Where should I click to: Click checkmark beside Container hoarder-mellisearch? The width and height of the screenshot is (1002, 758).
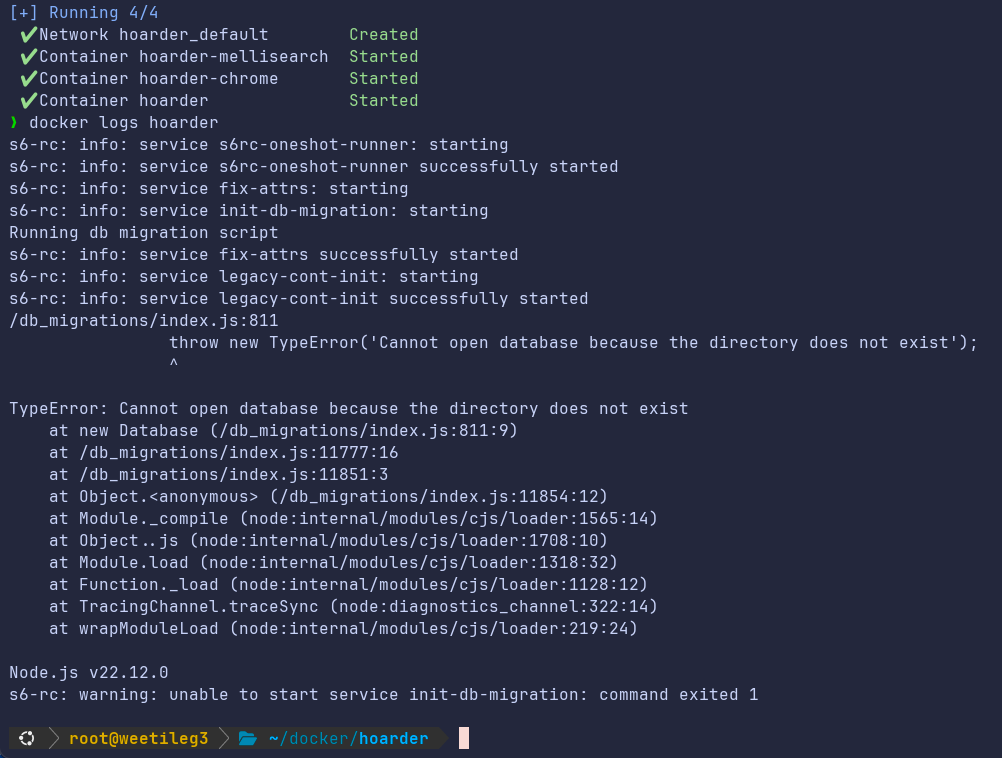tap(28, 57)
